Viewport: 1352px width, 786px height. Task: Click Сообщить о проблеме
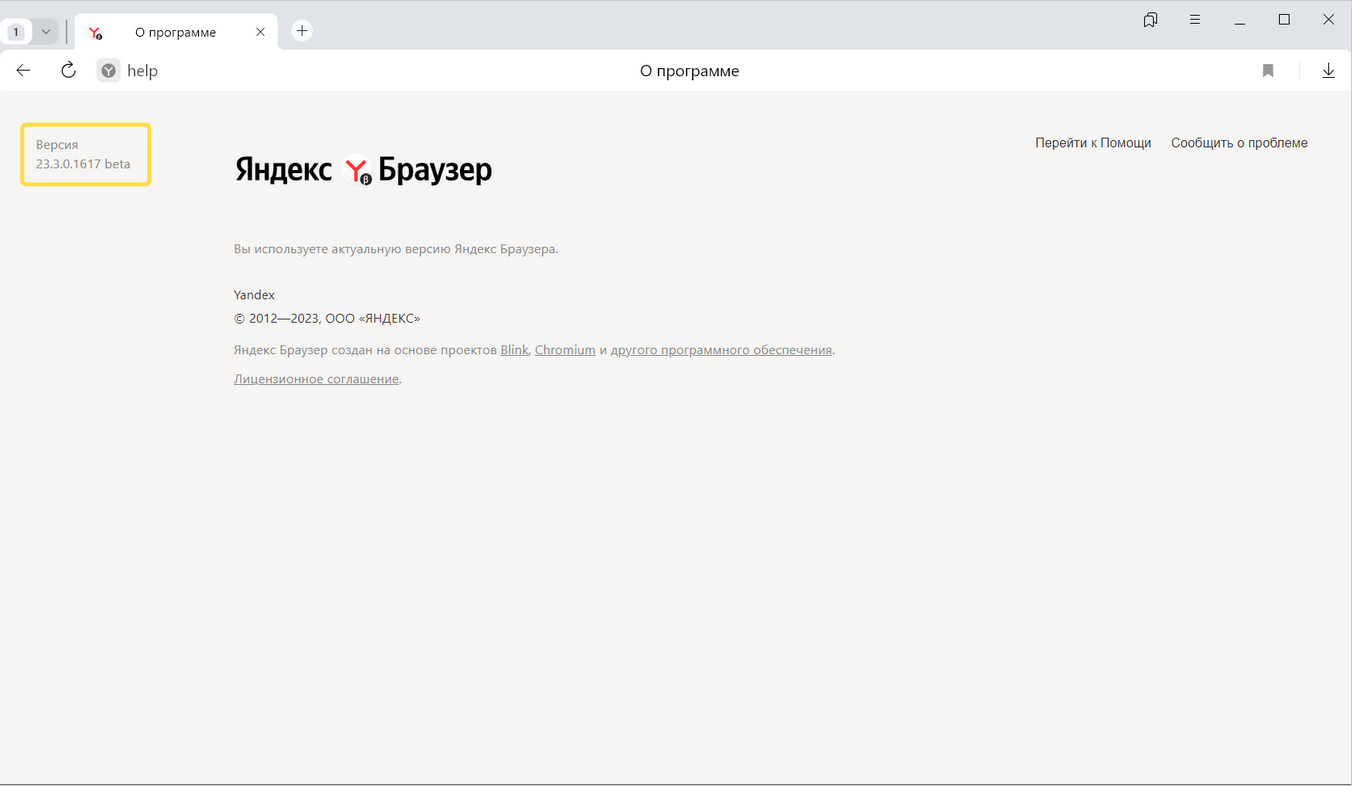coord(1239,143)
